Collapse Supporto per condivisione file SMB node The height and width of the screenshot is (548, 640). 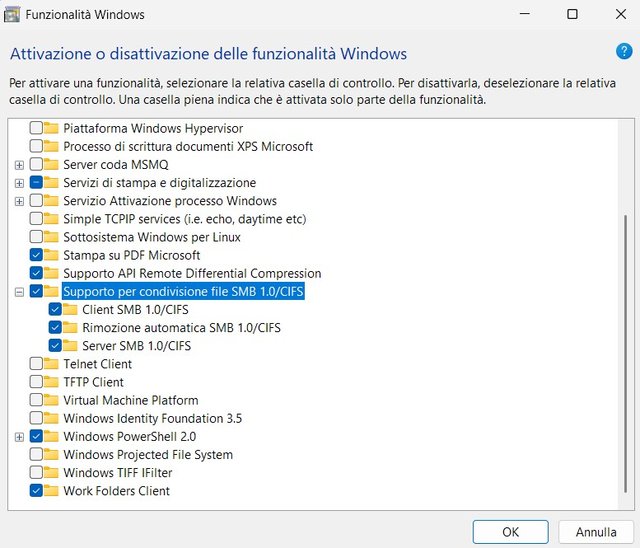[x=19, y=292]
